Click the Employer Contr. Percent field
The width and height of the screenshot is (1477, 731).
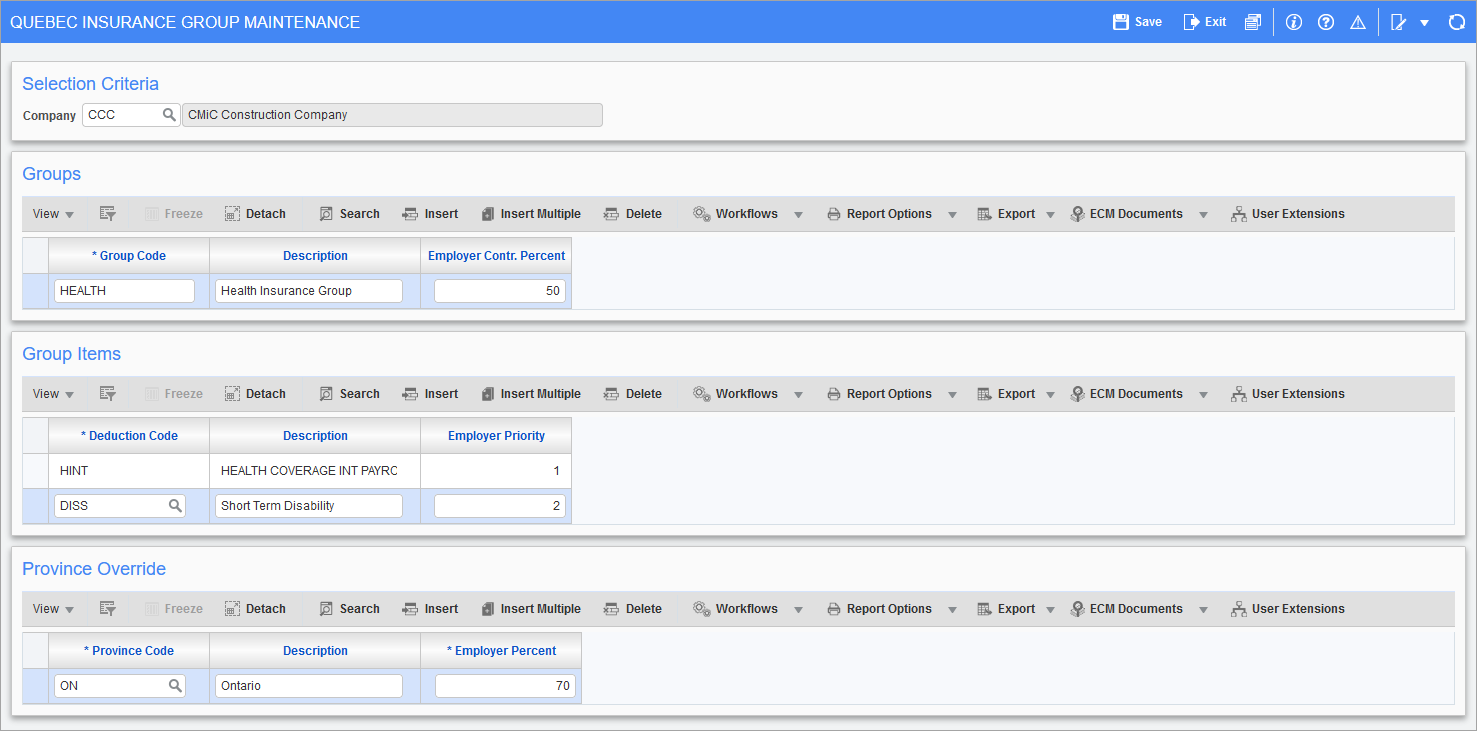click(x=499, y=291)
